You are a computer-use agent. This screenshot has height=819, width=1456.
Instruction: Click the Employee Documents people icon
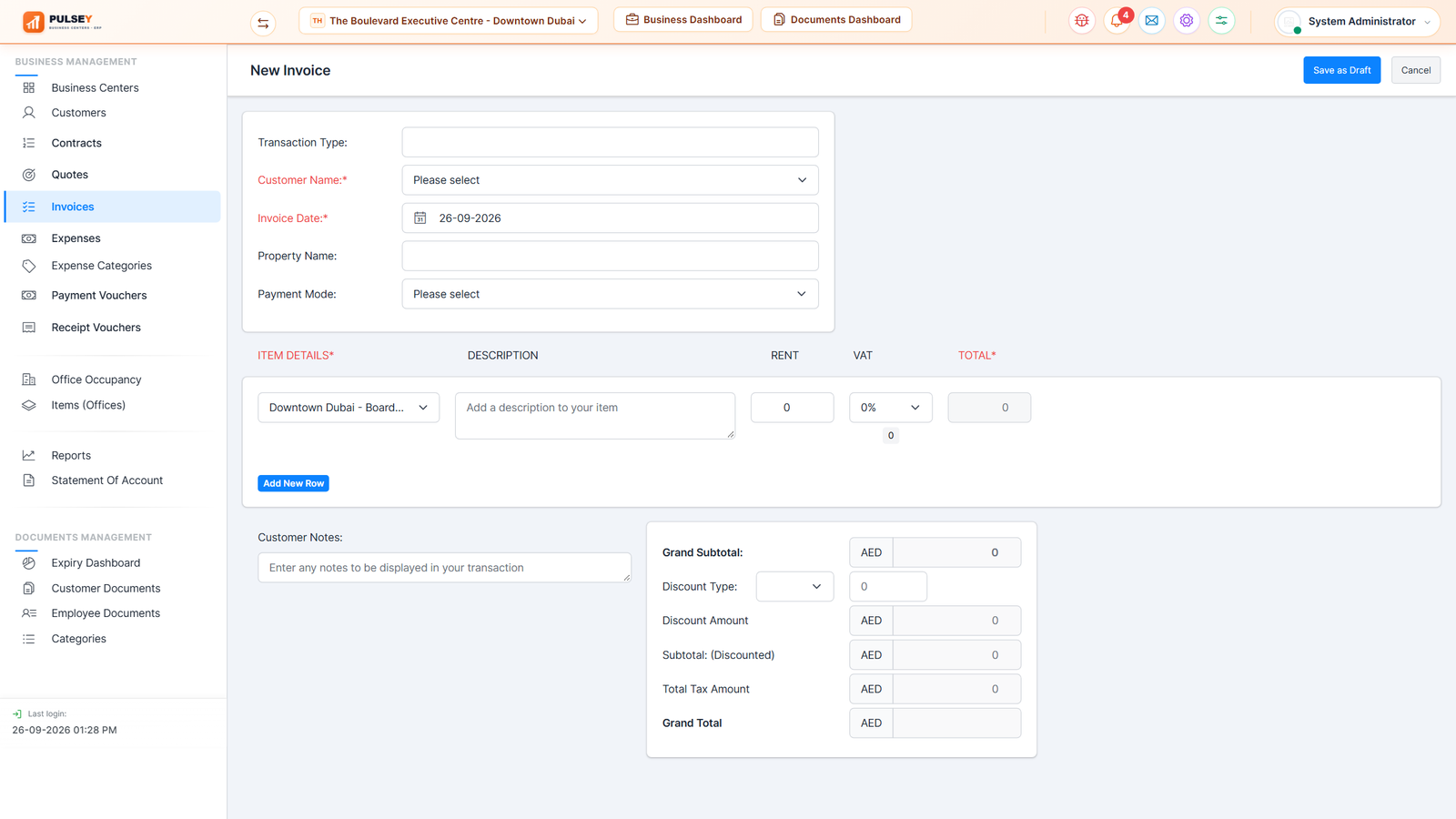click(x=29, y=613)
